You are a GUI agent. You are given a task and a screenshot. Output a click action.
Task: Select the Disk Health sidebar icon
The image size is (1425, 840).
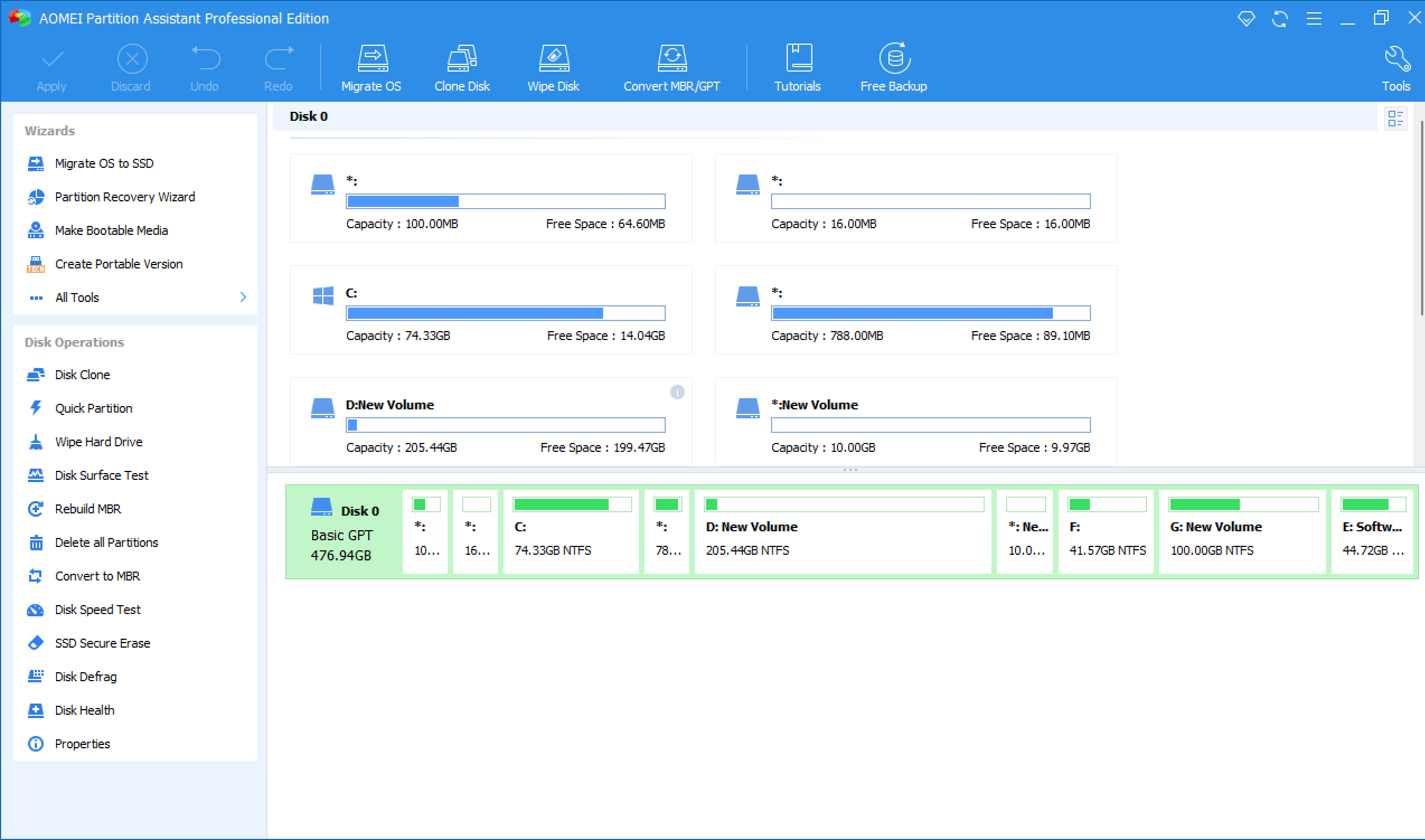click(35, 710)
